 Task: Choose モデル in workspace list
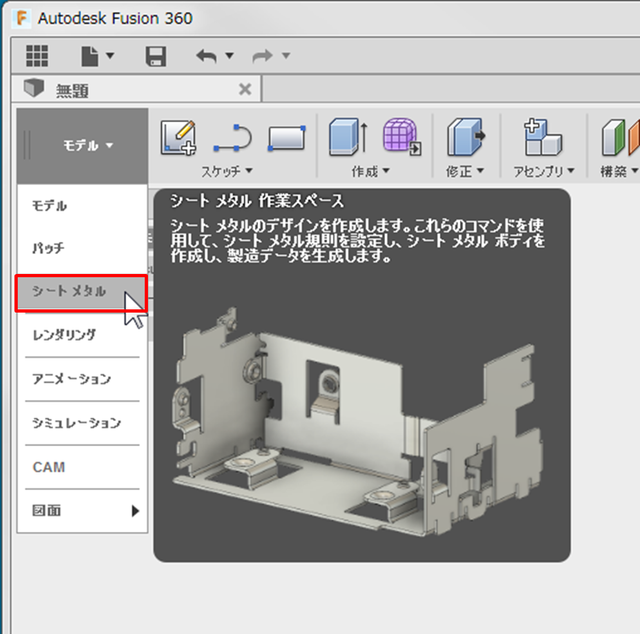(x=82, y=205)
